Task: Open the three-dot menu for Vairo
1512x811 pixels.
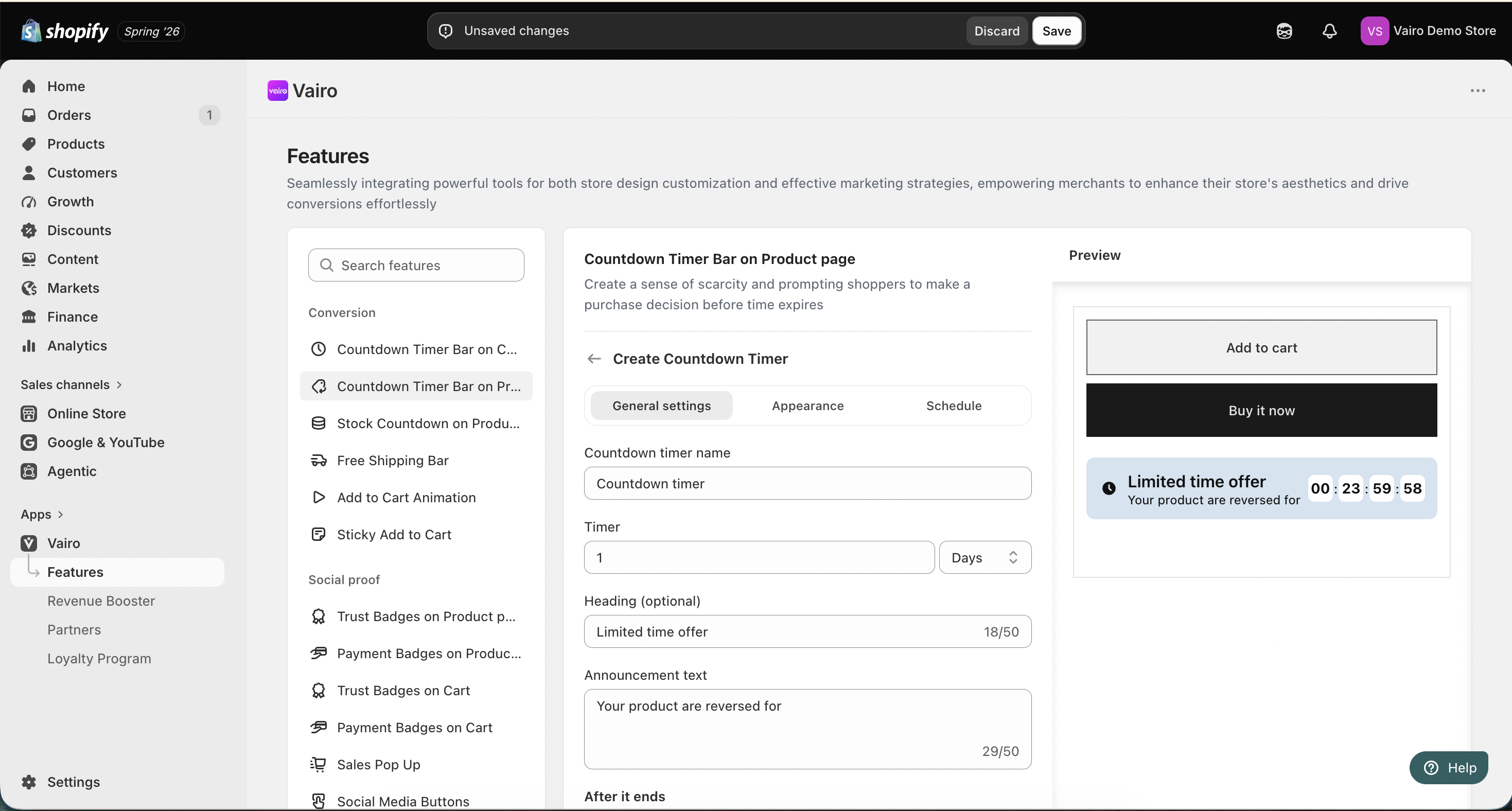Action: coord(1478,91)
